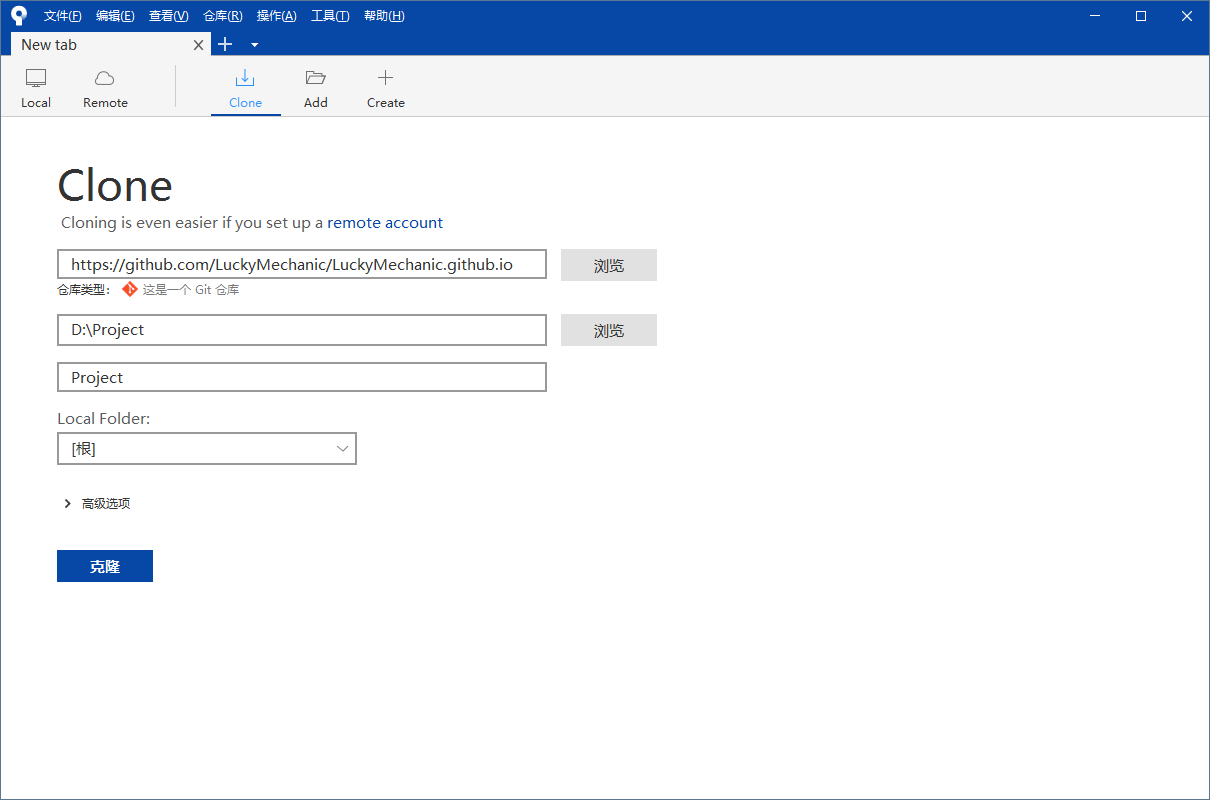Open the Local Folder [根] dropdown
Image resolution: width=1210 pixels, height=800 pixels.
tap(207, 449)
